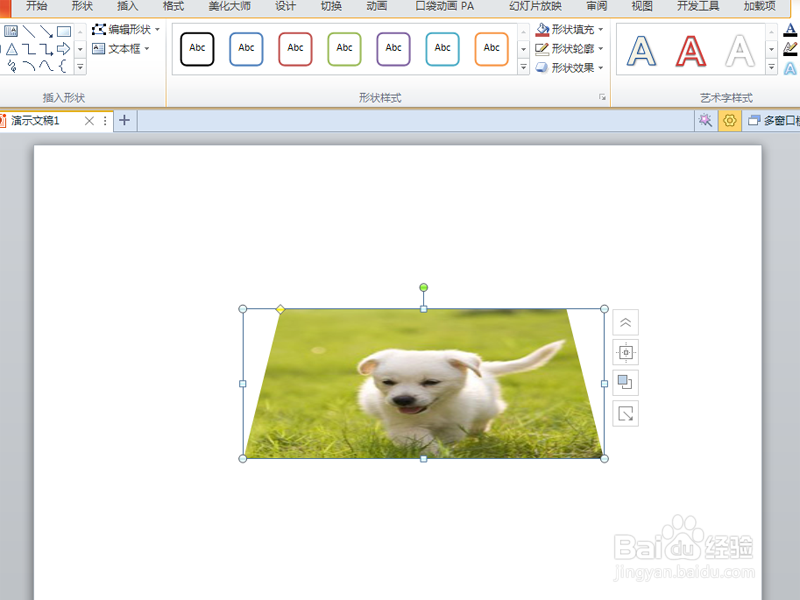The image size is (800, 600).
Task: Click the text outline pen icon
Action: [790, 49]
